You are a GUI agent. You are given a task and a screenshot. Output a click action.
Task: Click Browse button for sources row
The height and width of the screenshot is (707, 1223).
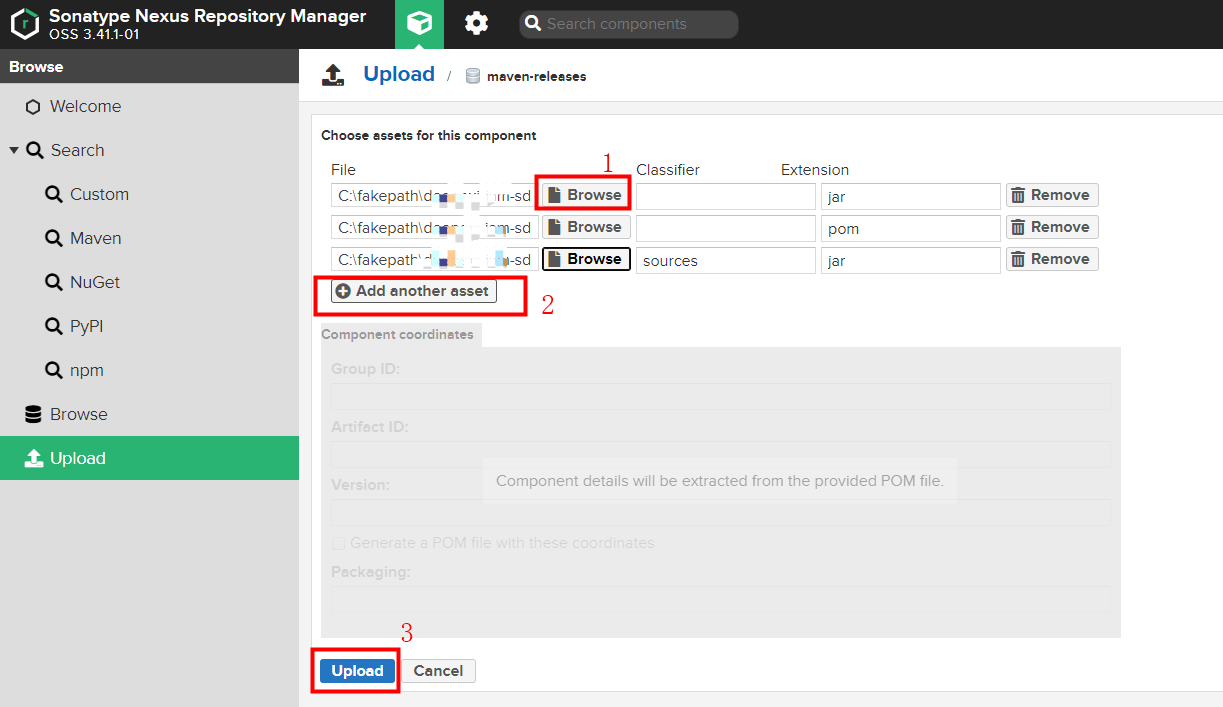coord(586,259)
